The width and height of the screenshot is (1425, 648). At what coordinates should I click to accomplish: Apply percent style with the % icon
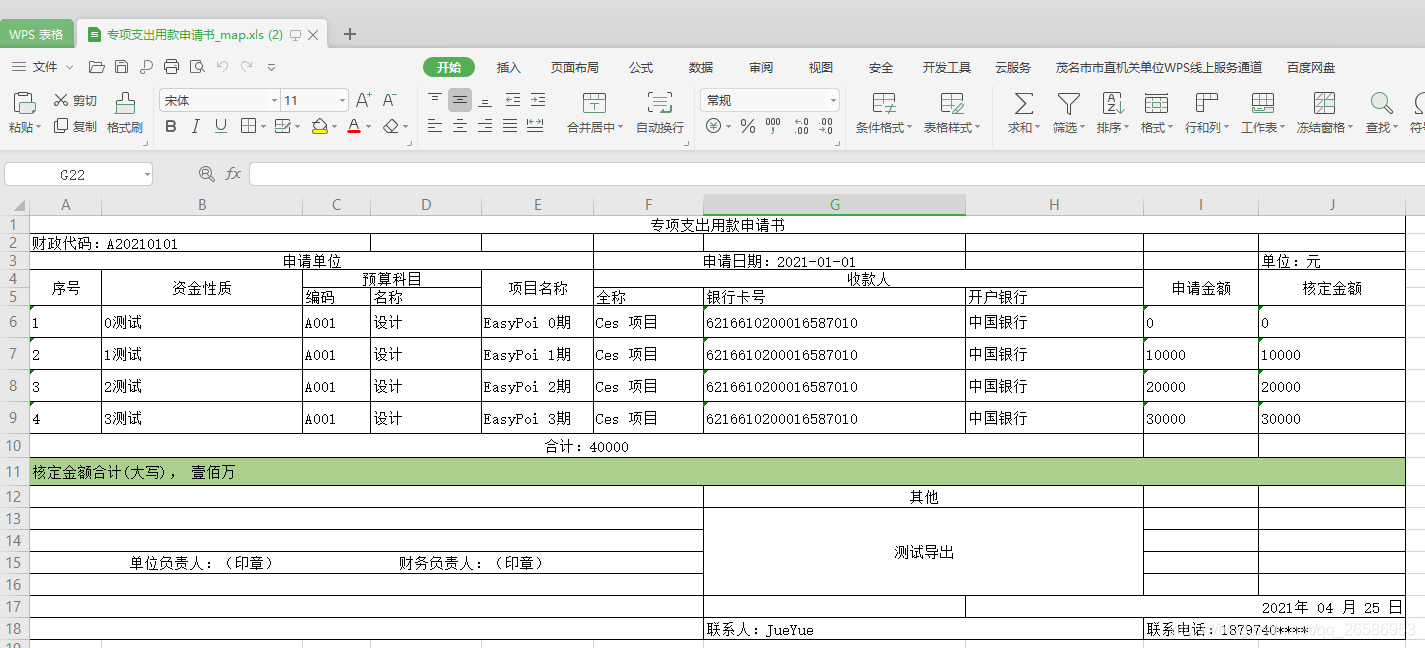(747, 126)
